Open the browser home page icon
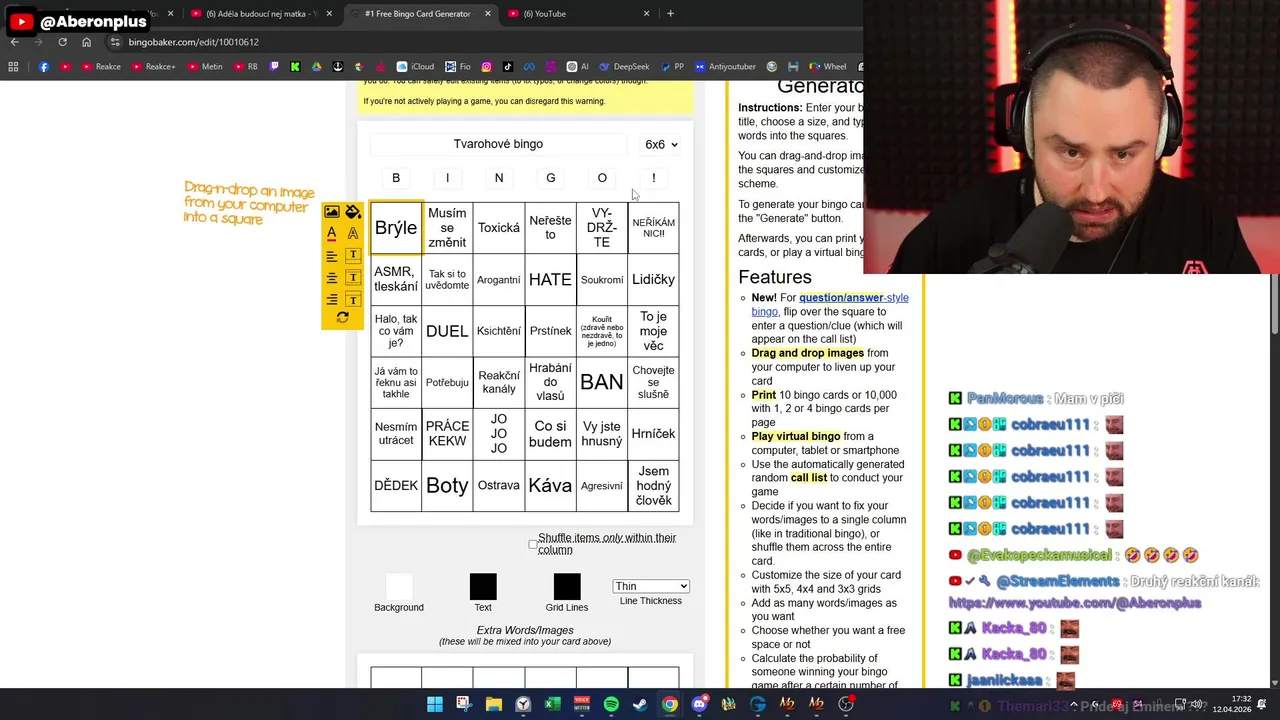1280x720 pixels. (86, 42)
